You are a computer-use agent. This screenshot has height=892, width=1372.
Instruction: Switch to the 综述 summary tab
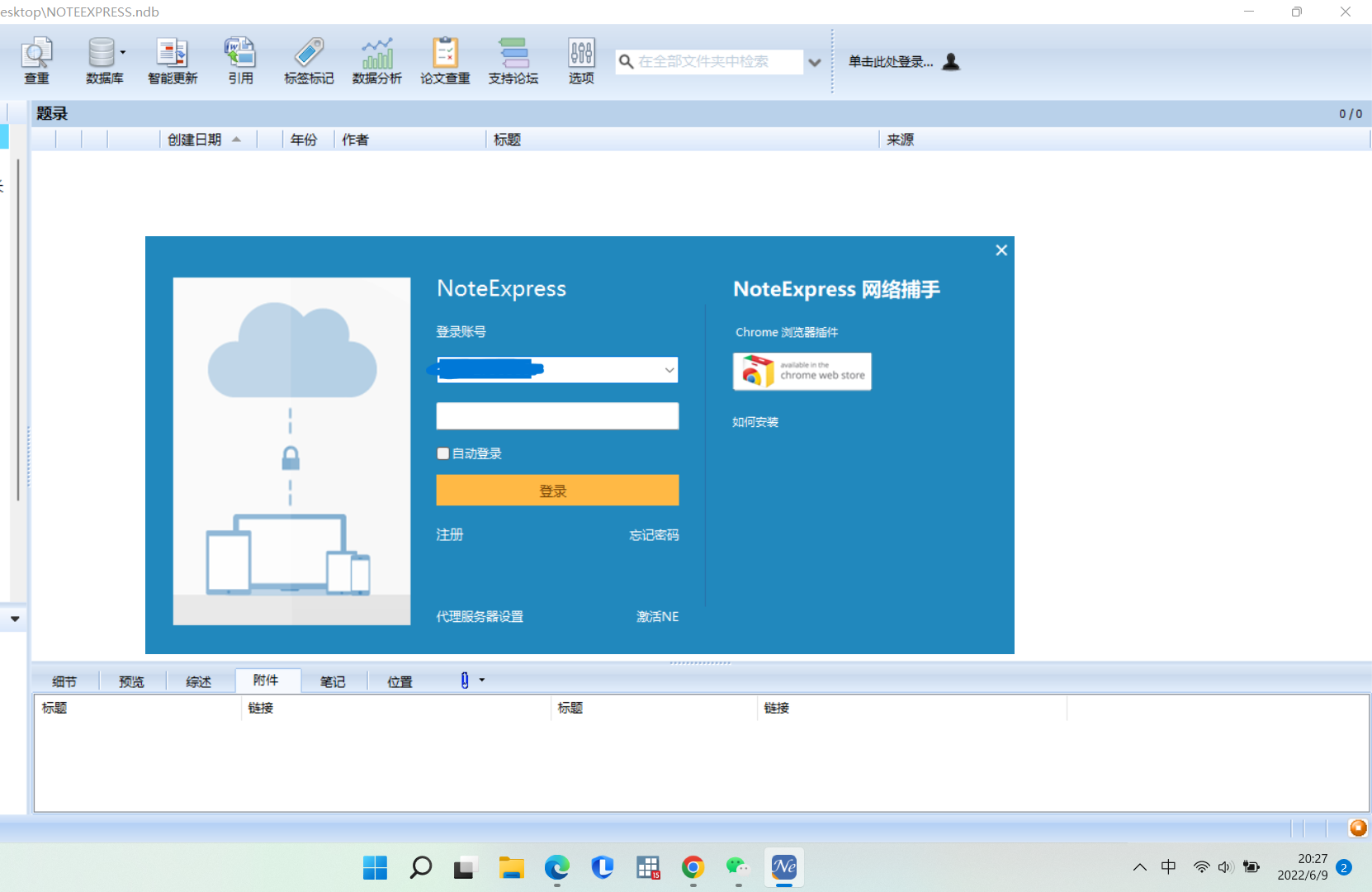199,681
